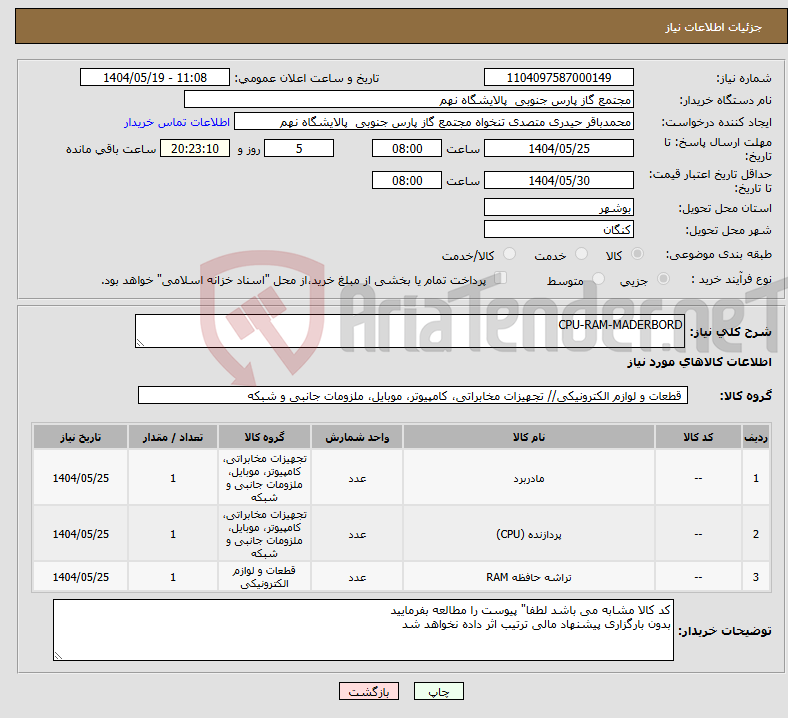Click the remaining days field showing 5
This screenshot has height=718, width=788.
(299, 148)
